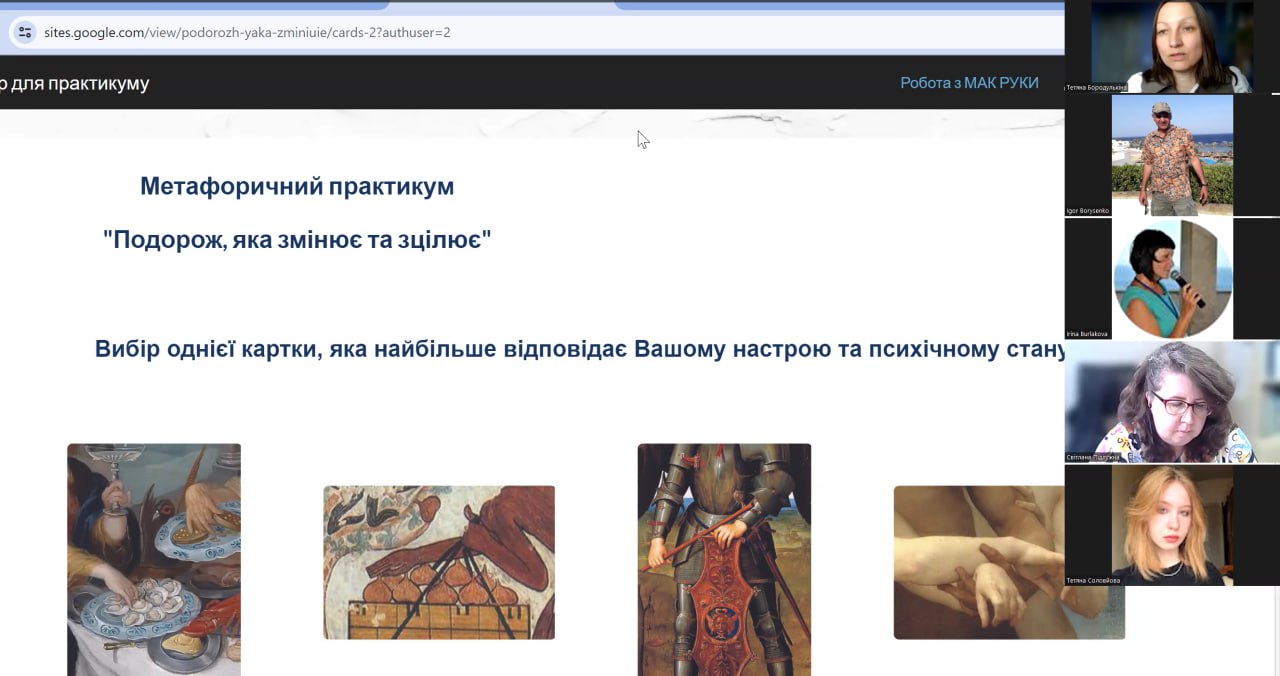Choose the card with hand over onions
The height and width of the screenshot is (676, 1280).
439,562
